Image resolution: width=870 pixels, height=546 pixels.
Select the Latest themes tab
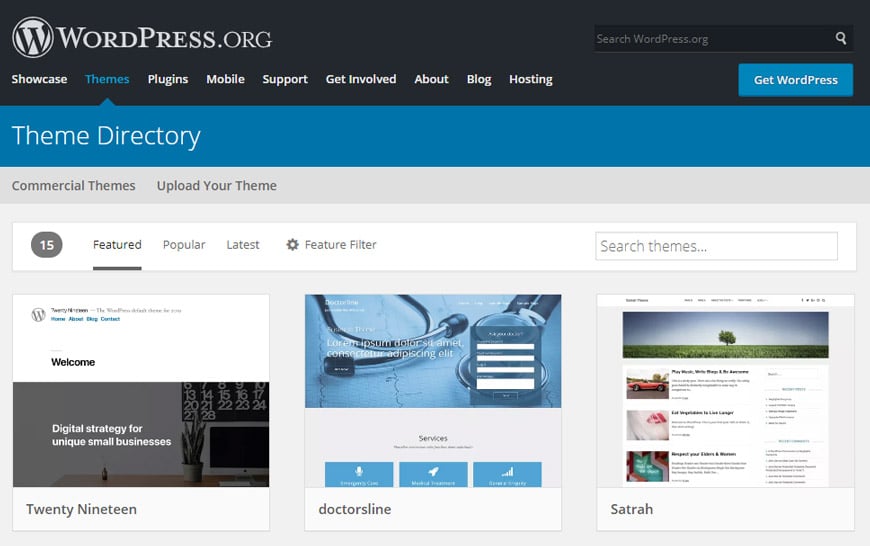pos(242,245)
